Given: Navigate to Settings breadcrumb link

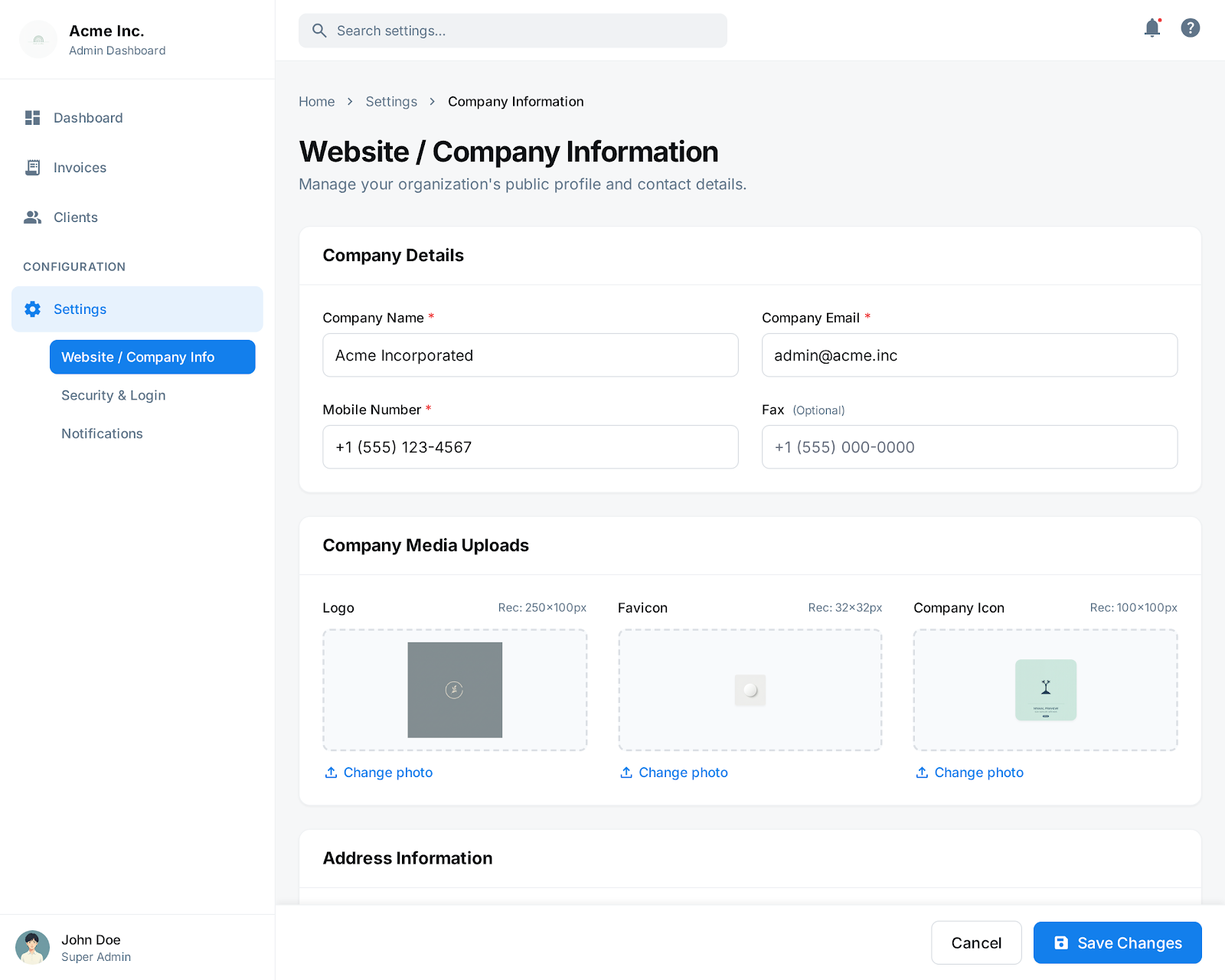Looking at the screenshot, I should pos(391,102).
